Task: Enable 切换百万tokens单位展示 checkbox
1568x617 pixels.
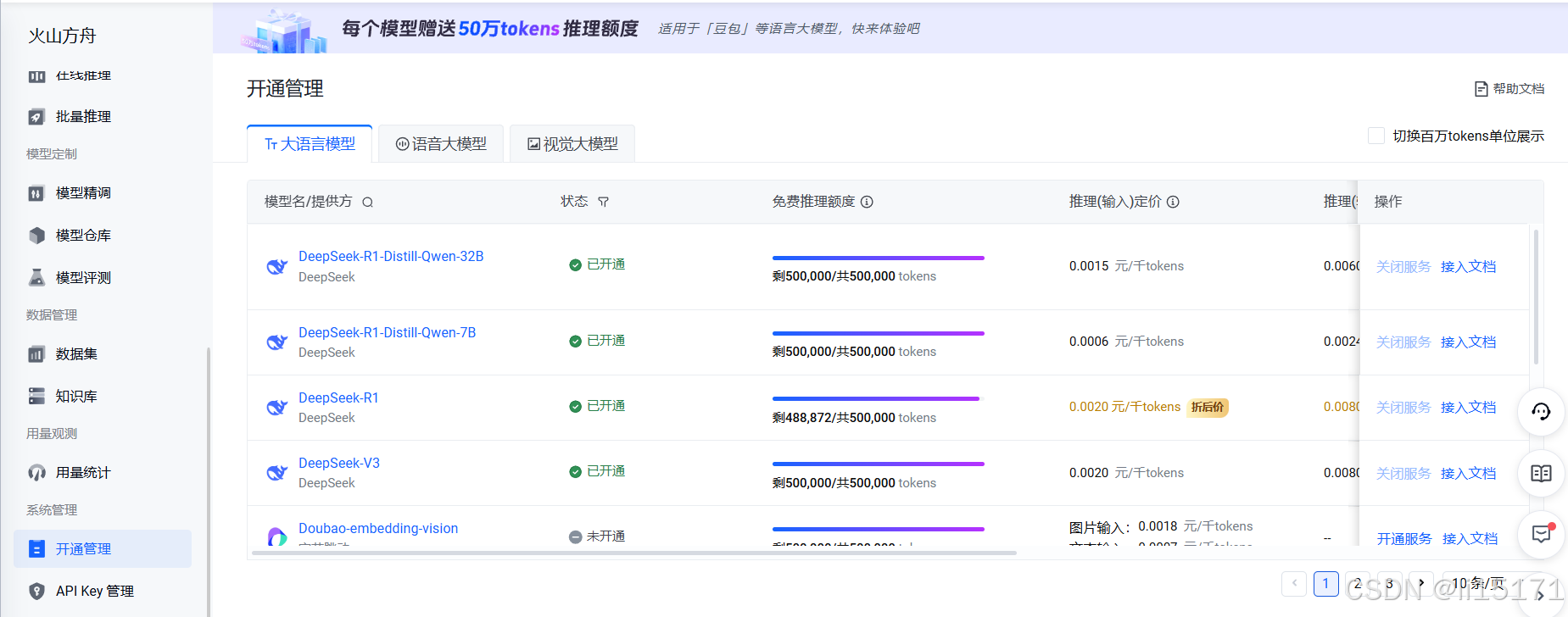Action: point(1376,136)
